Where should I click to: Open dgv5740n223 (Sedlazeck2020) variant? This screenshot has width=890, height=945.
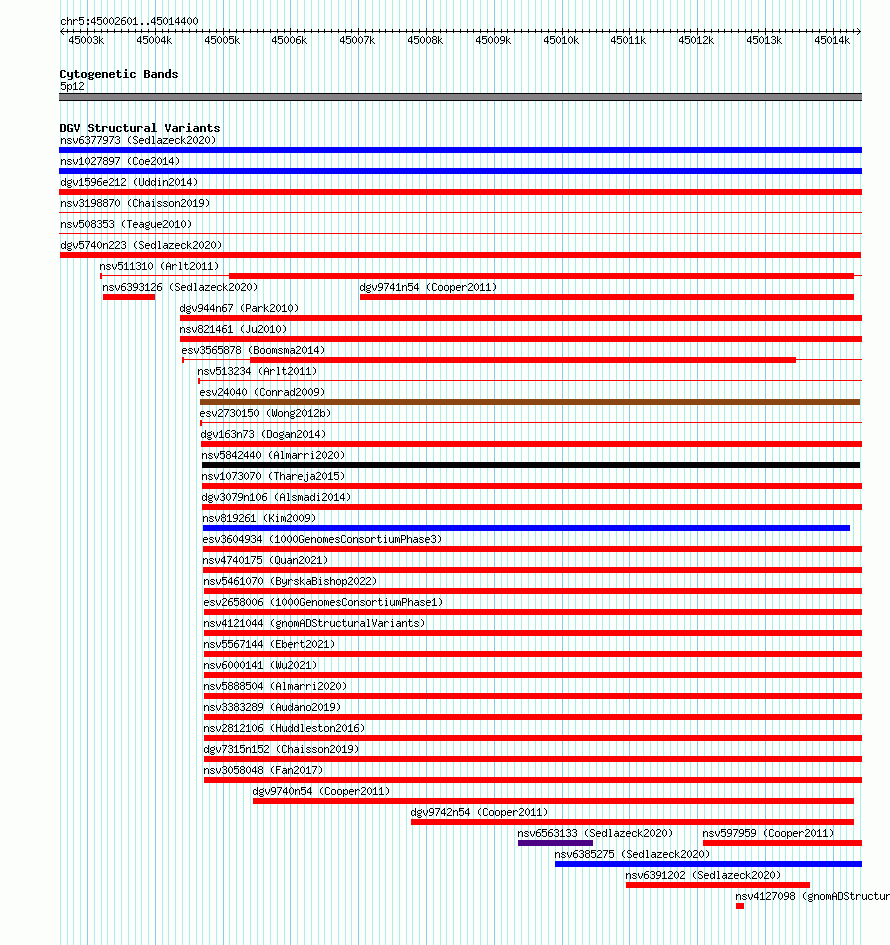tap(141, 246)
